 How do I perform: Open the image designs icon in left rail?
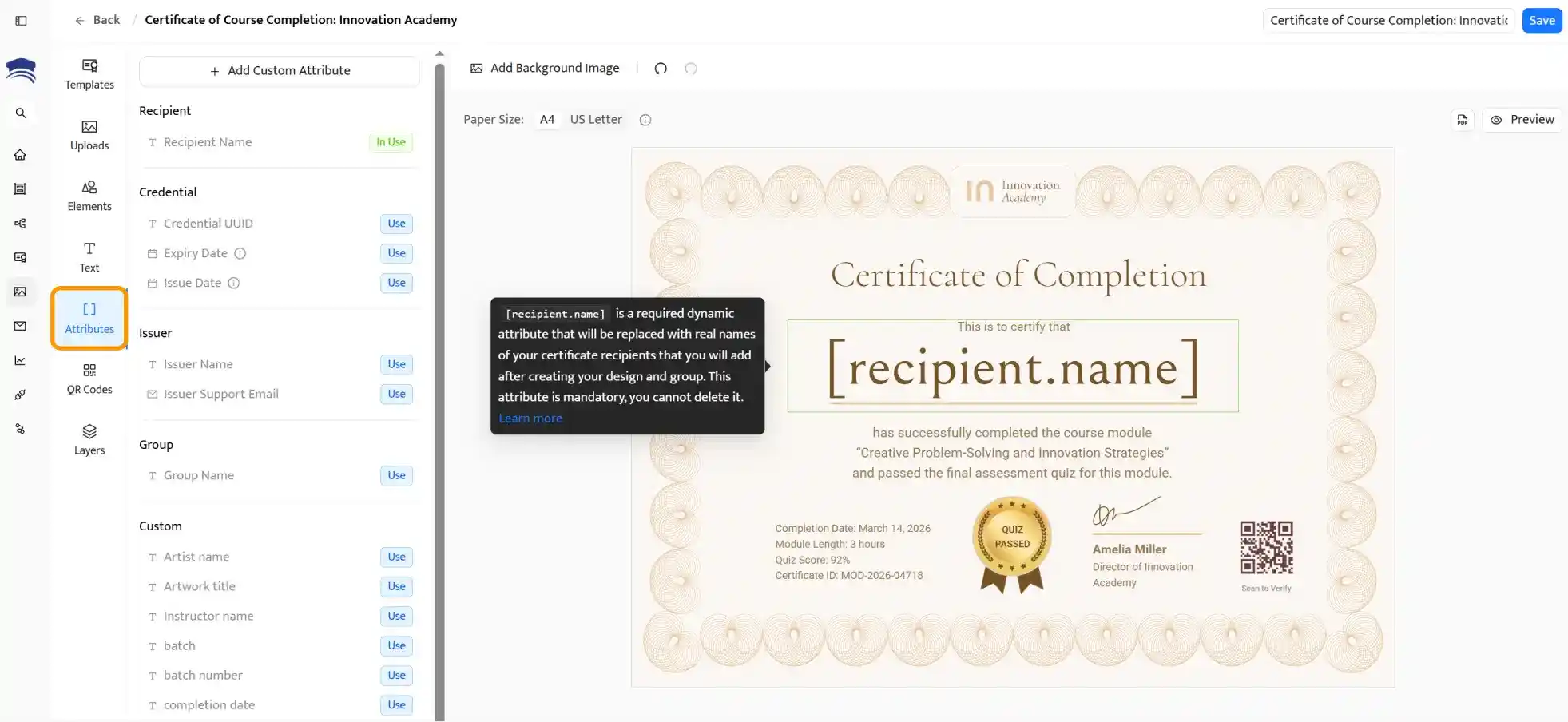pyautogui.click(x=21, y=292)
